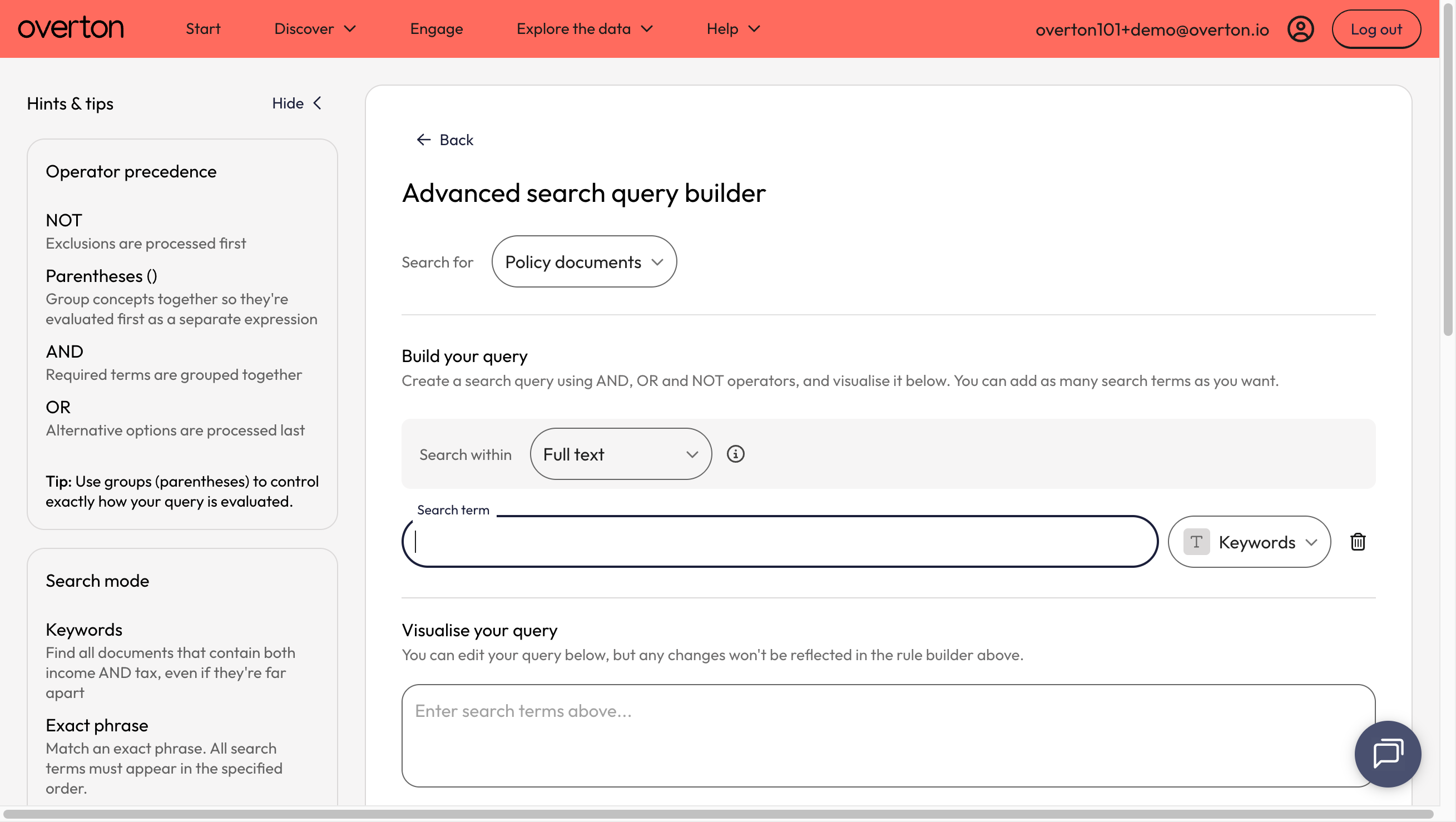Click the 'Hints & tips' panel title

70,103
